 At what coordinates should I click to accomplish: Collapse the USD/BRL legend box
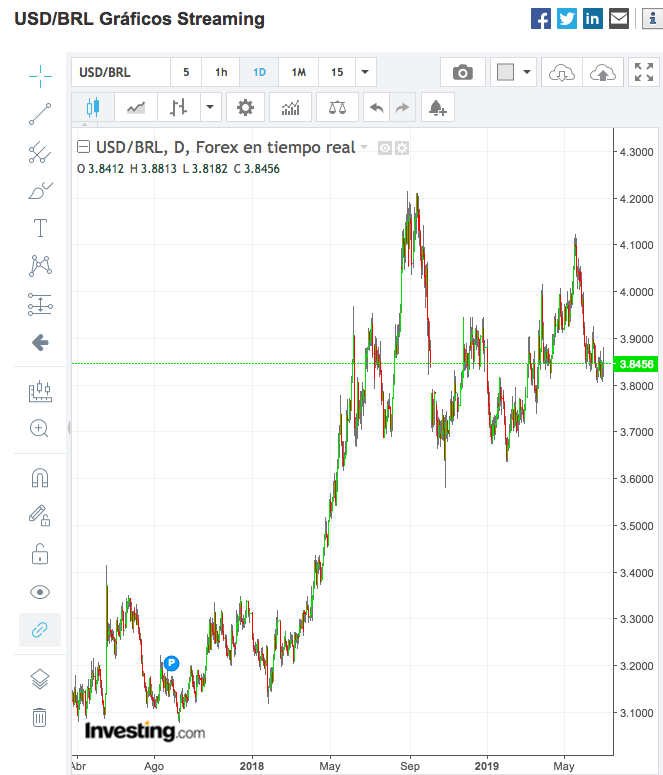pyautogui.click(x=84, y=147)
